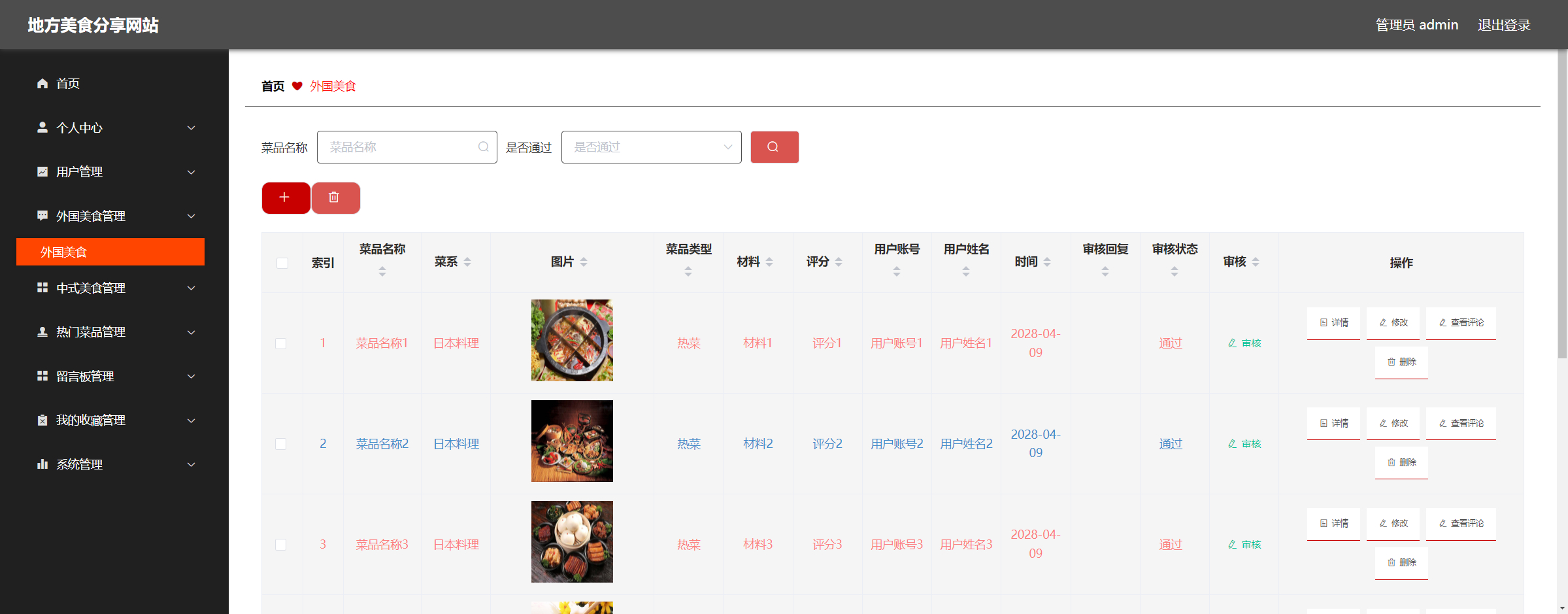Check the row checkbox for 菜品名称2
The image size is (1568, 614).
tap(282, 443)
